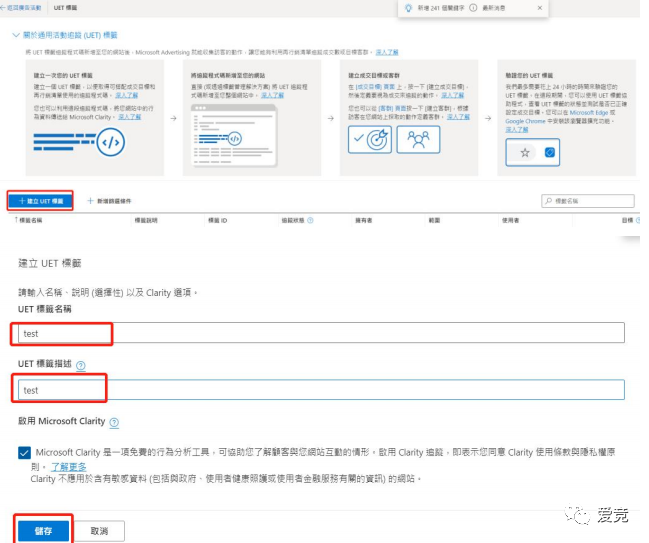Click the 範圍 column header
Viewport: 649px width, 543px height.
434,221
